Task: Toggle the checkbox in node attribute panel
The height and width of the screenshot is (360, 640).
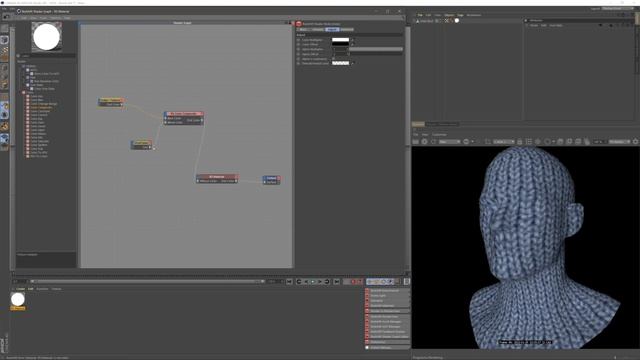Action: [x=333, y=59]
